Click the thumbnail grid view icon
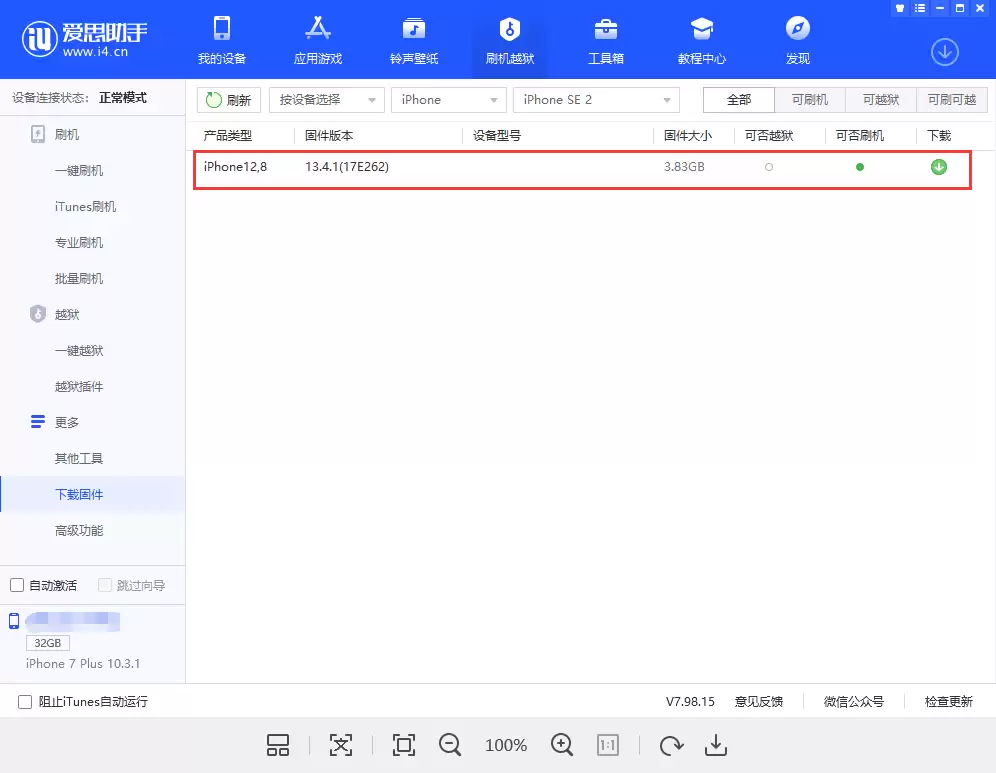996x773 pixels. (278, 745)
